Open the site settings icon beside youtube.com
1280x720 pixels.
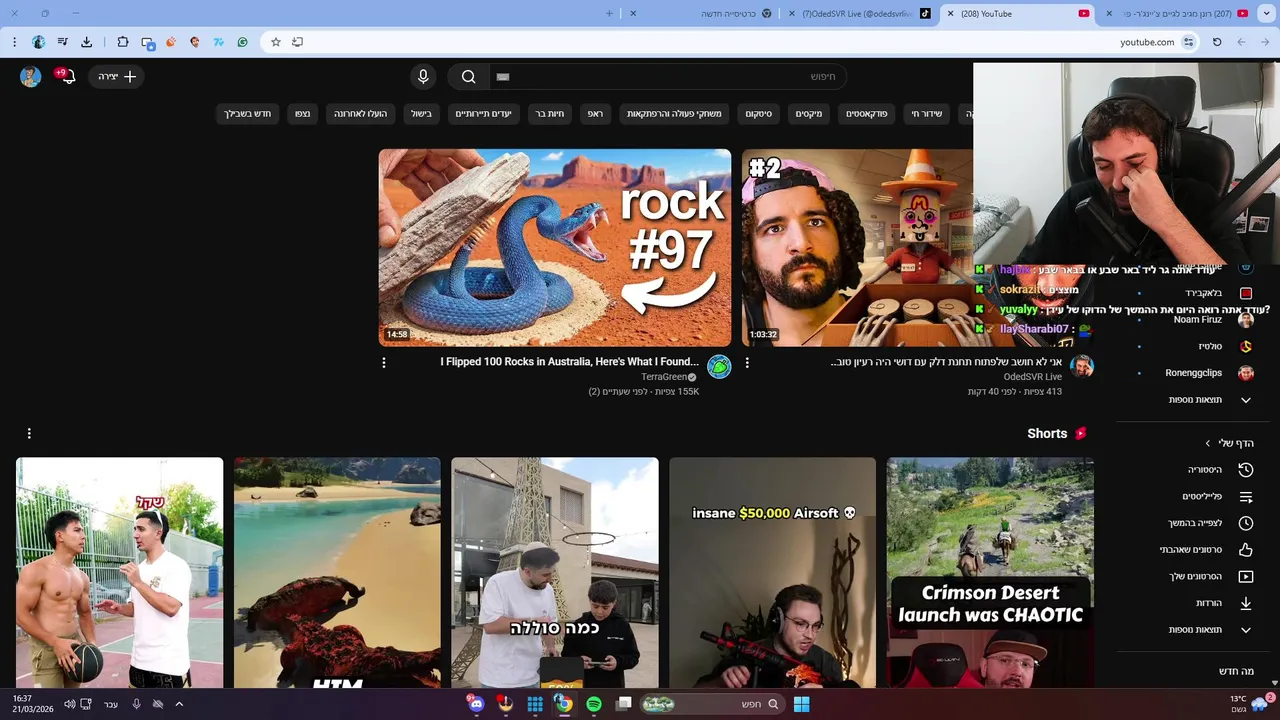tap(1188, 42)
